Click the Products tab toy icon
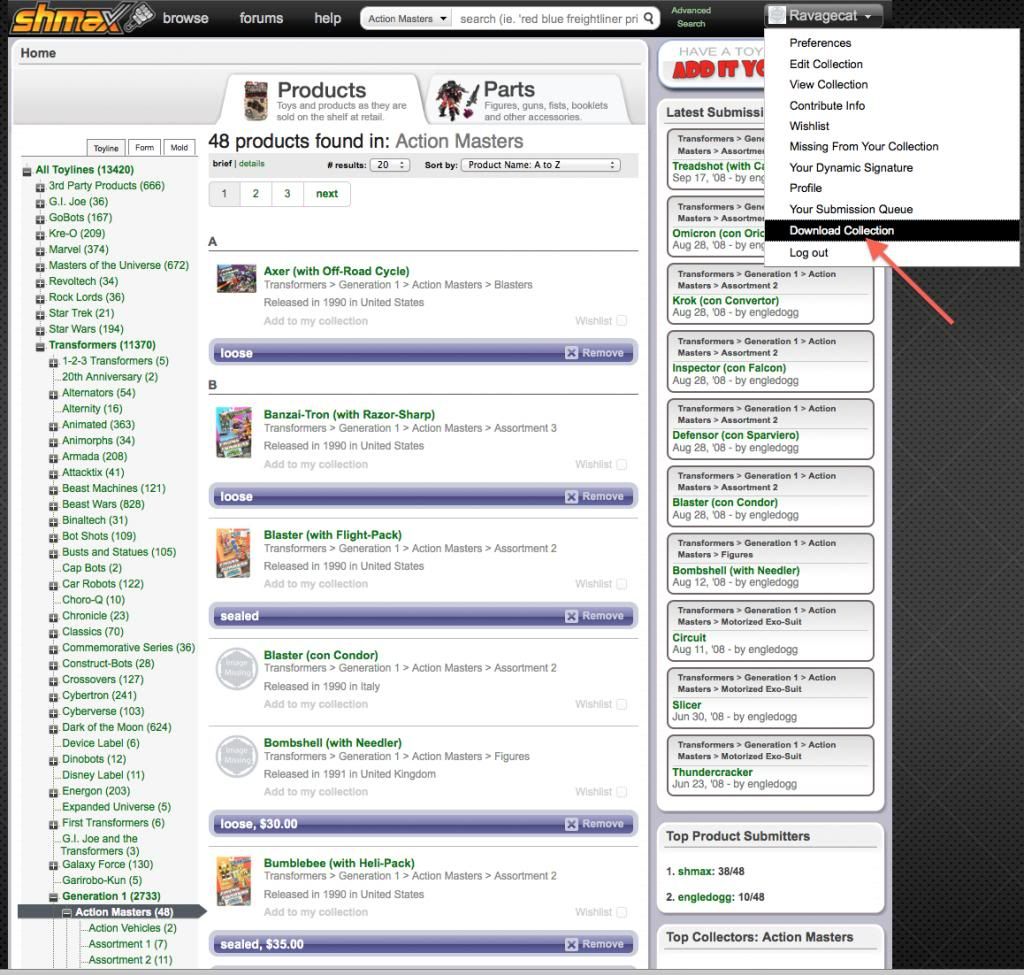Screen dimensions: 1024x975 tap(255, 101)
